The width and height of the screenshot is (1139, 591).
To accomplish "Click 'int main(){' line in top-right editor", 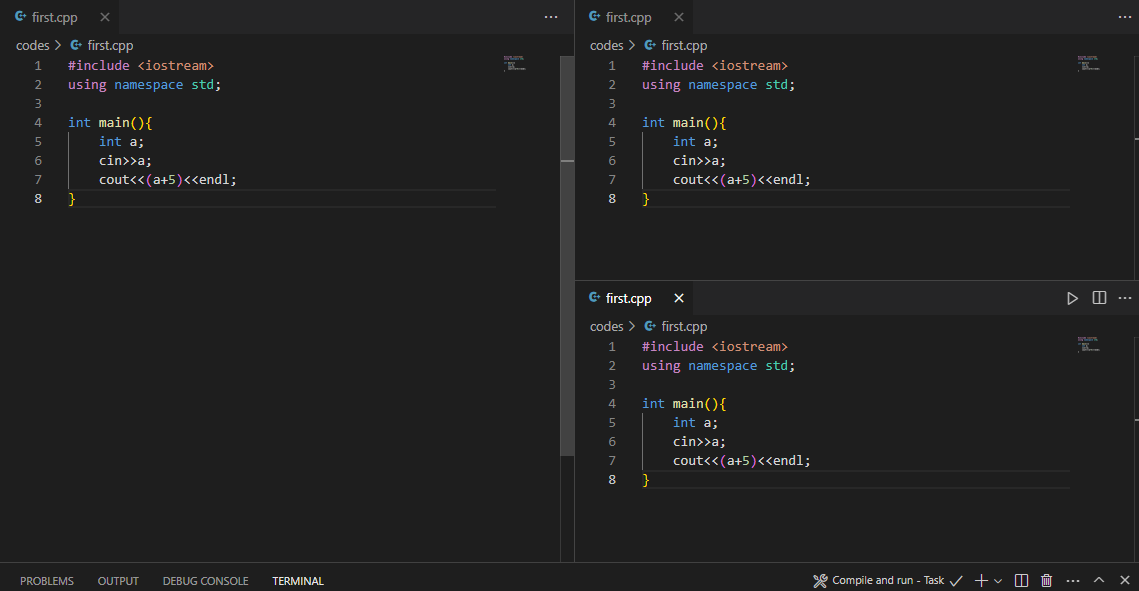I will click(684, 123).
